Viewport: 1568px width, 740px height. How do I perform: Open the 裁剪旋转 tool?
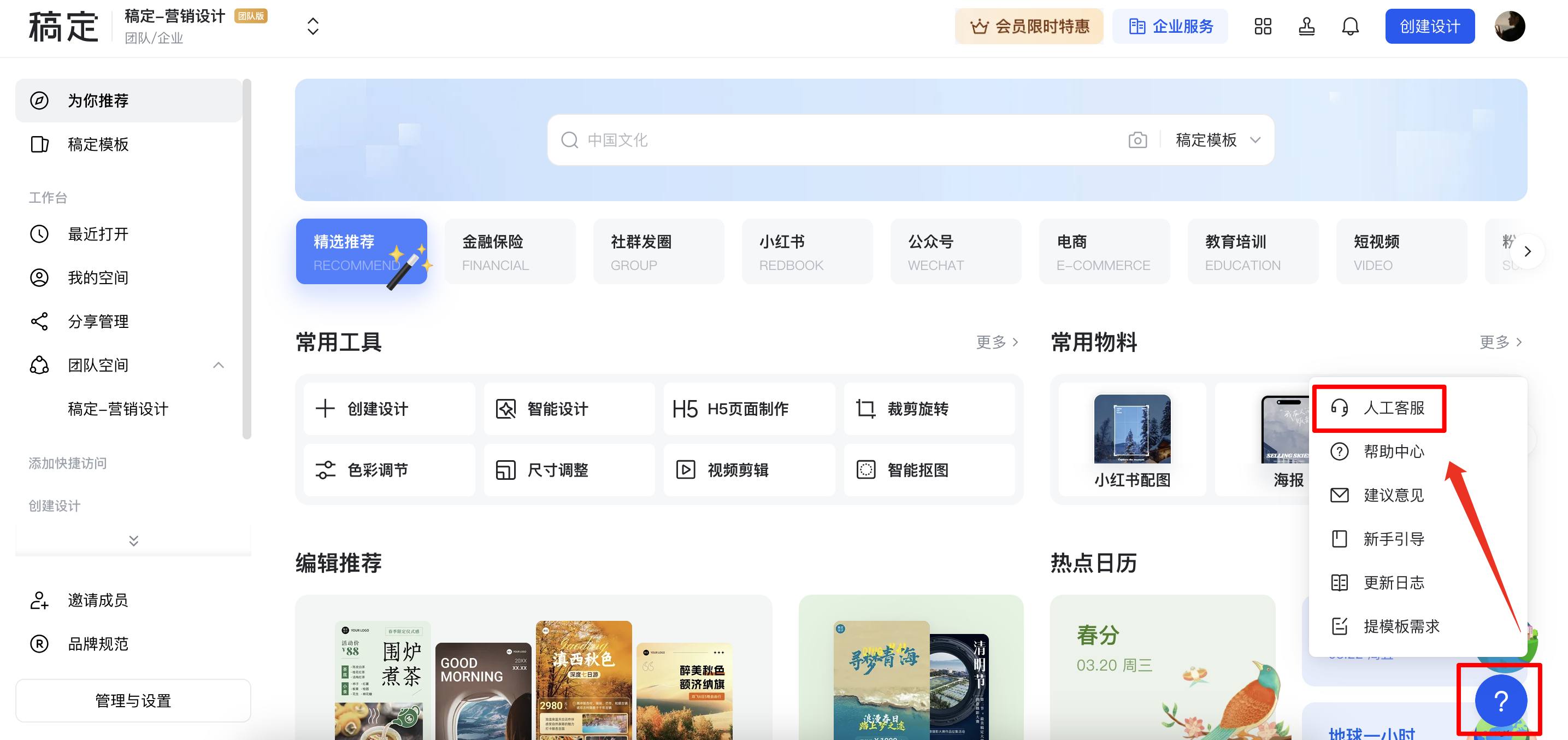(x=929, y=409)
